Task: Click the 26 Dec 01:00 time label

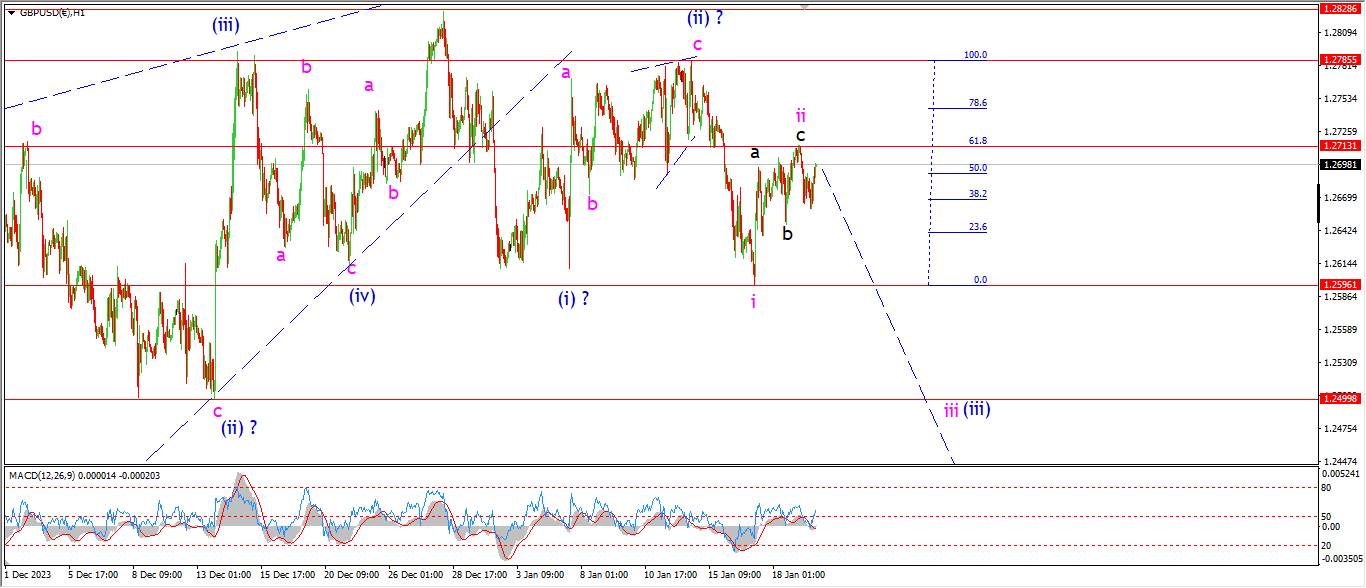Action: 415,575
